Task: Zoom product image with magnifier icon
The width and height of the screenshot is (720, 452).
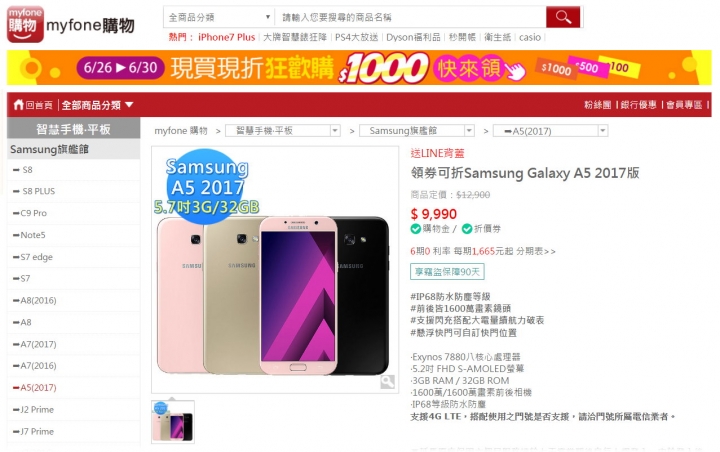Action: click(387, 381)
